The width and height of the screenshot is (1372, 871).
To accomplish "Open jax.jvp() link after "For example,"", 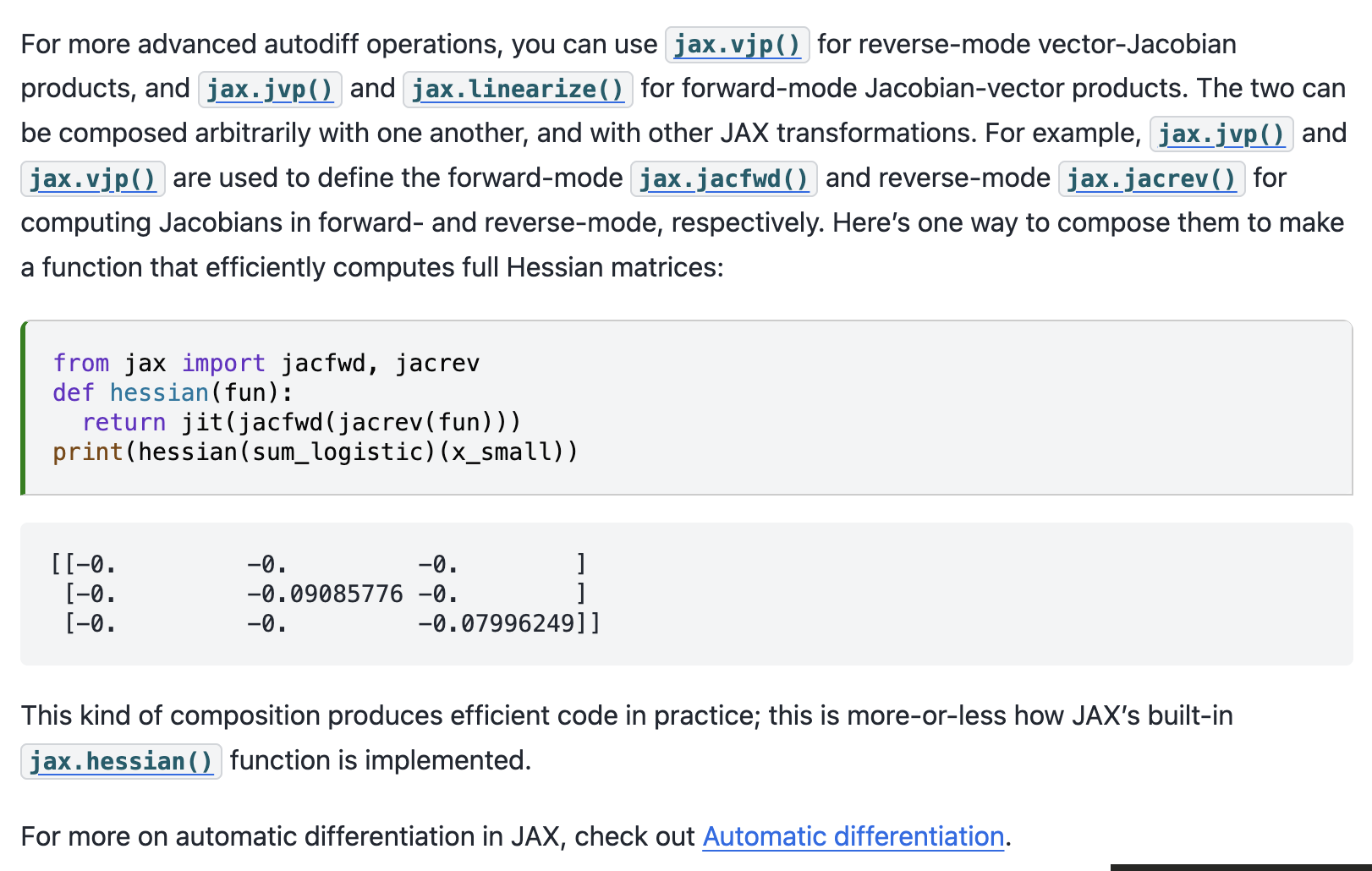I will (1221, 134).
